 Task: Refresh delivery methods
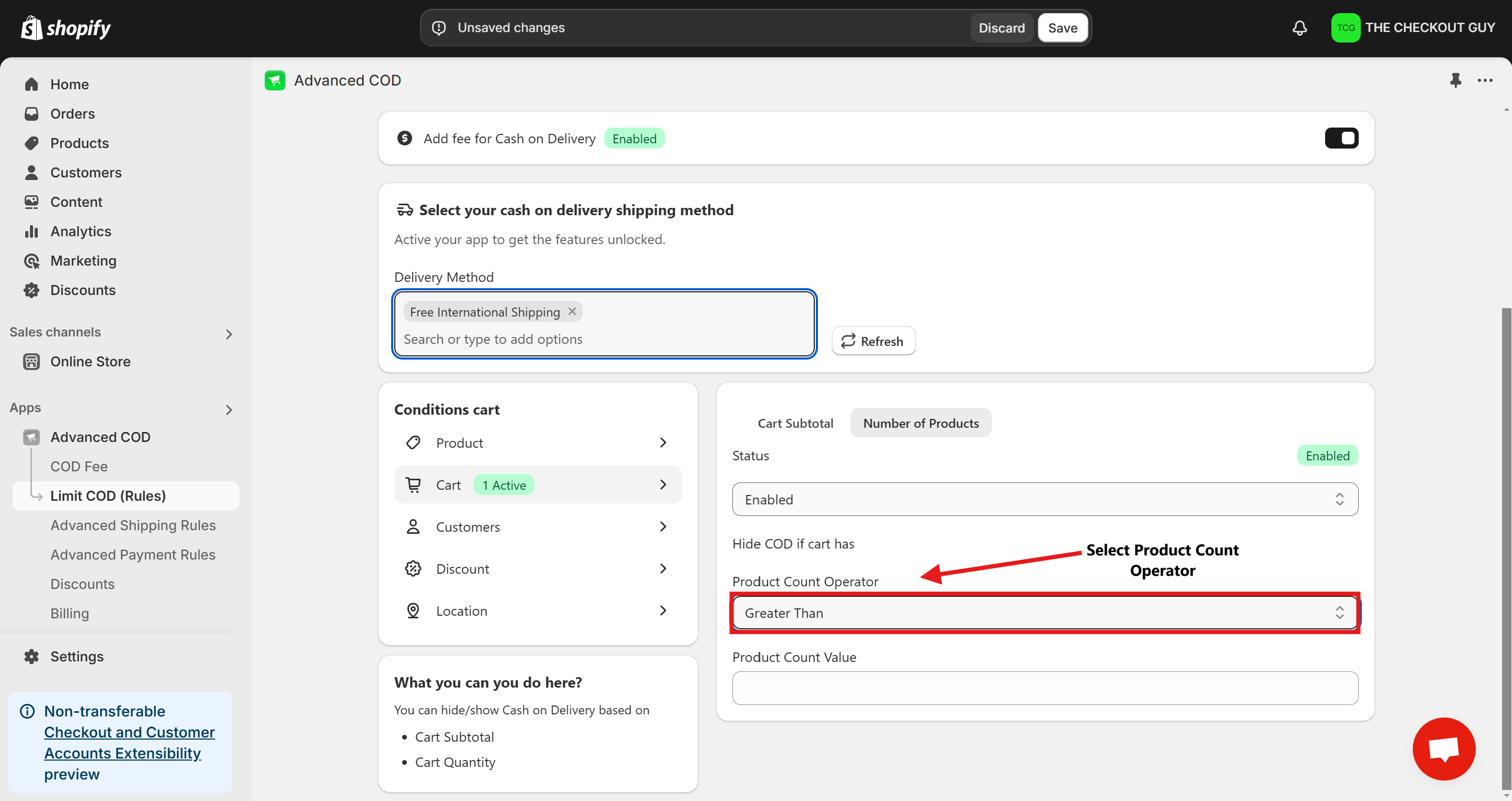[x=874, y=341]
